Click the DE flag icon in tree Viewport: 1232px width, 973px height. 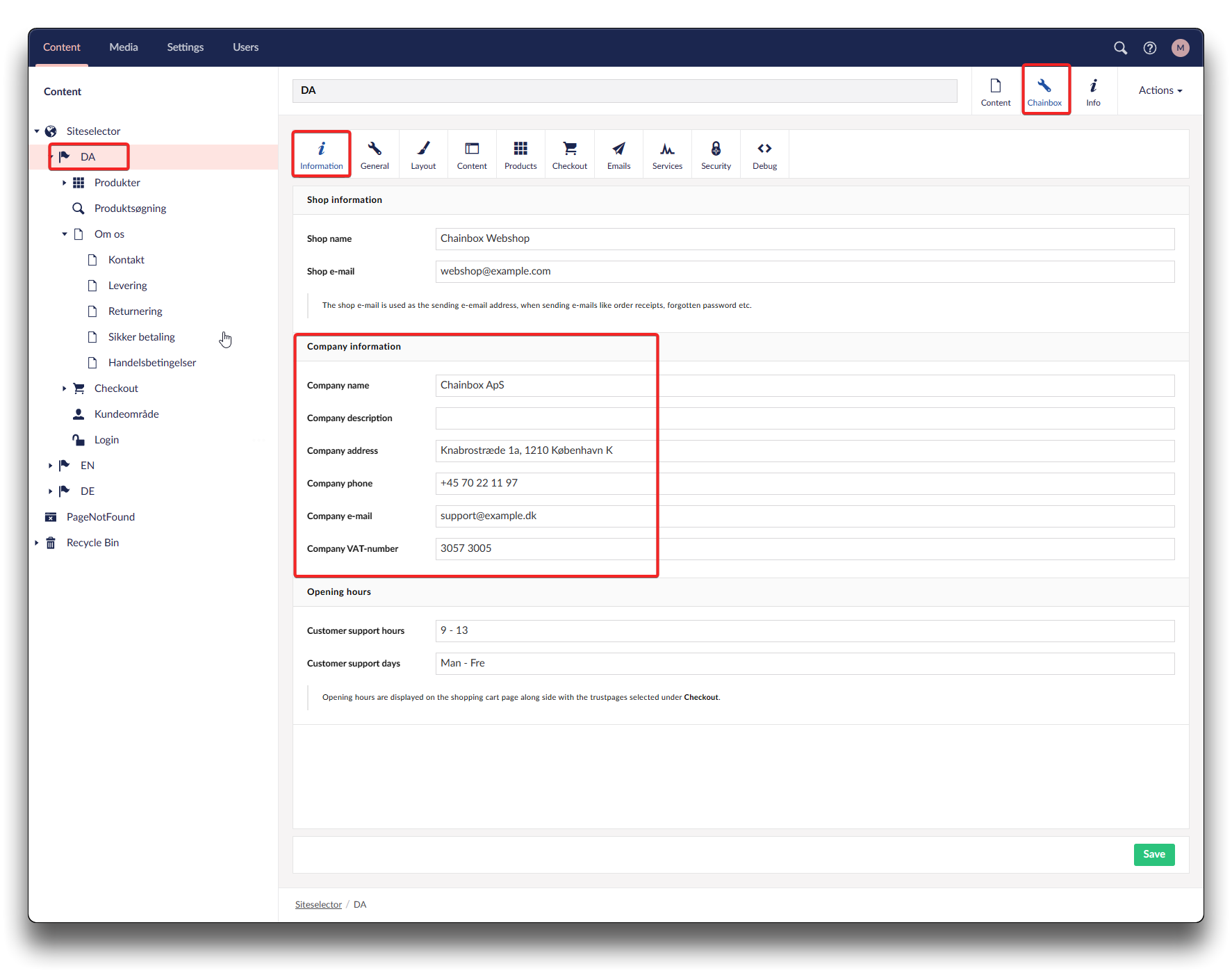tap(65, 491)
